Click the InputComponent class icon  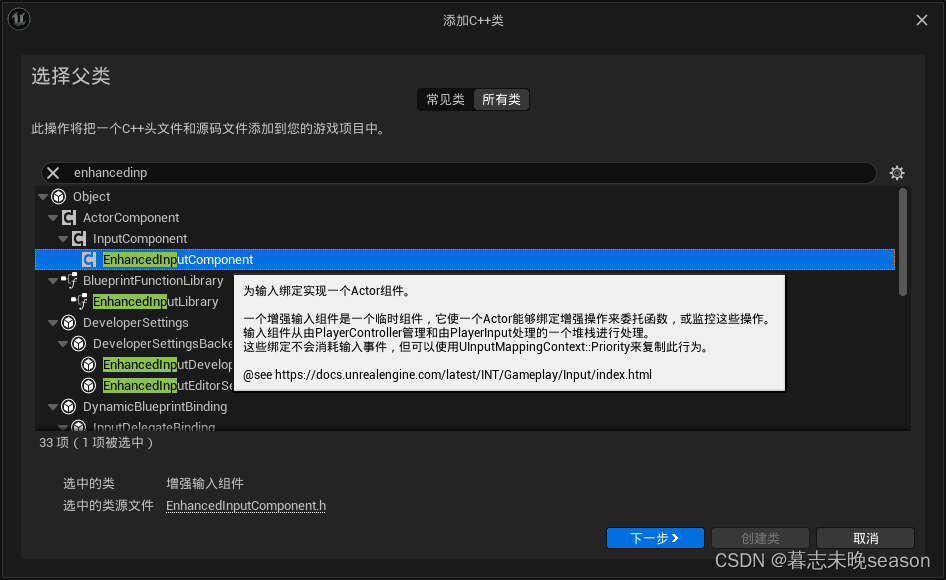(79, 239)
